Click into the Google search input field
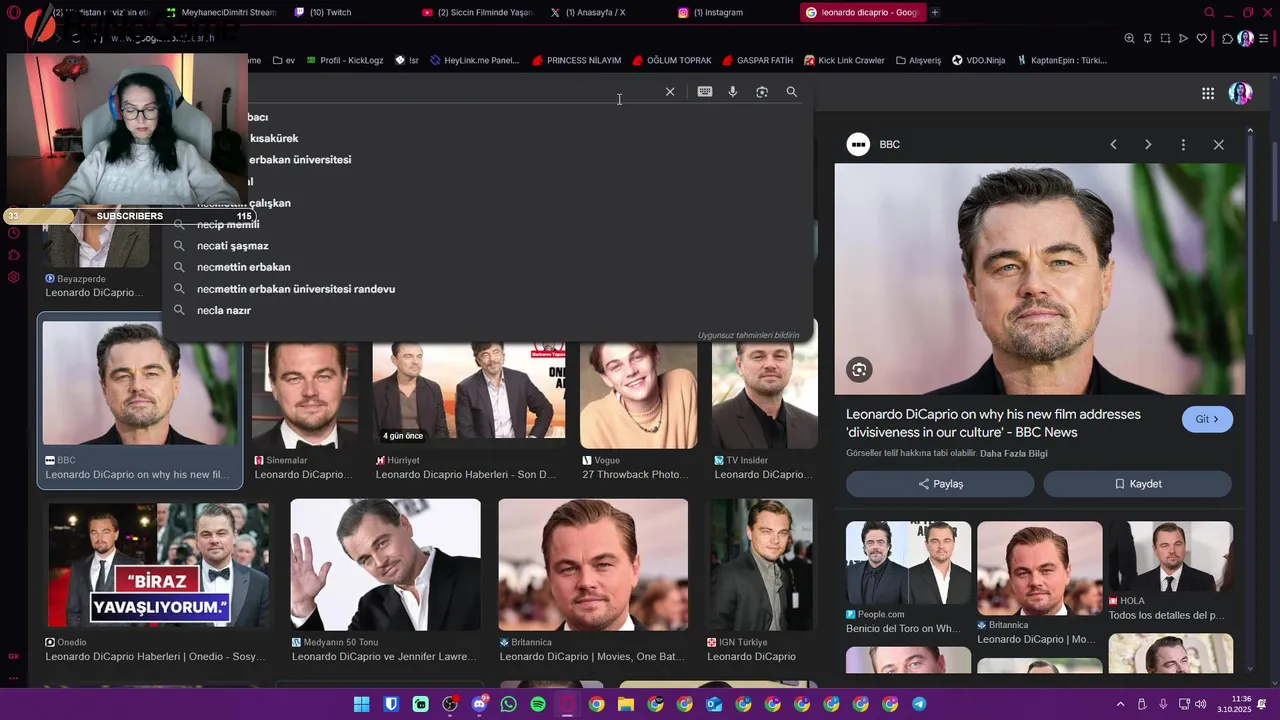Image resolution: width=1280 pixels, height=720 pixels. click(450, 92)
